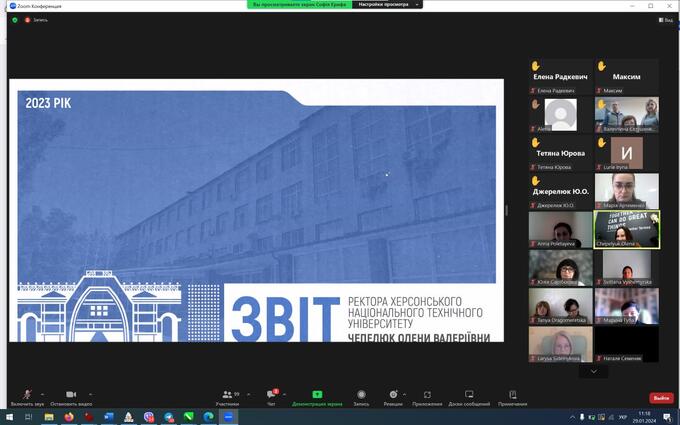Open Настройки просмотра view options menu

386,5
